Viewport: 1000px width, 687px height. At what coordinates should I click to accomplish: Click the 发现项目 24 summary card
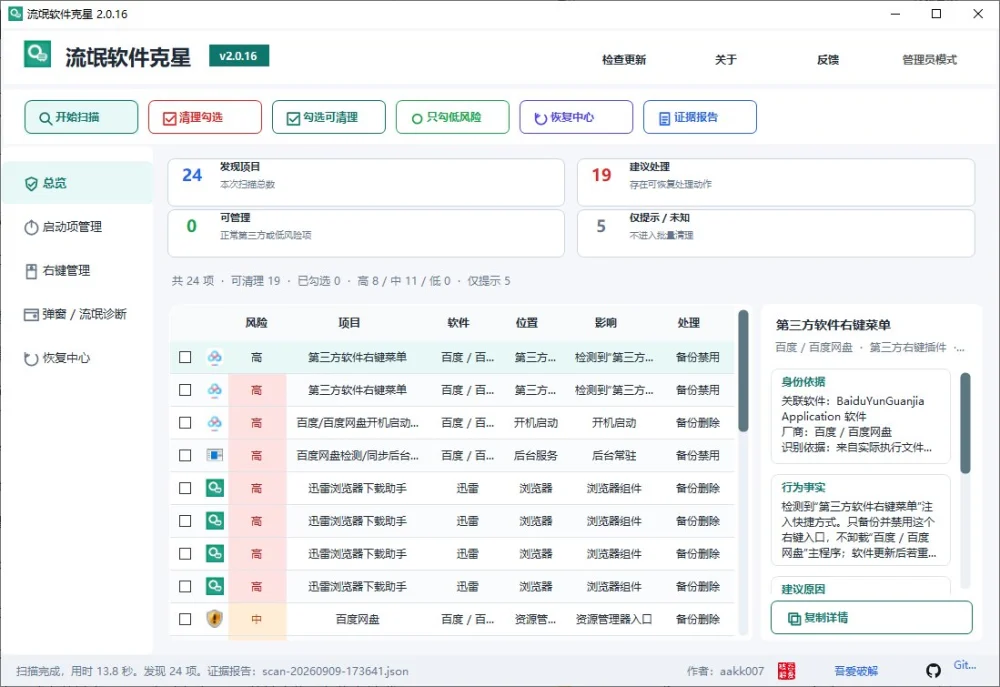(x=366, y=182)
